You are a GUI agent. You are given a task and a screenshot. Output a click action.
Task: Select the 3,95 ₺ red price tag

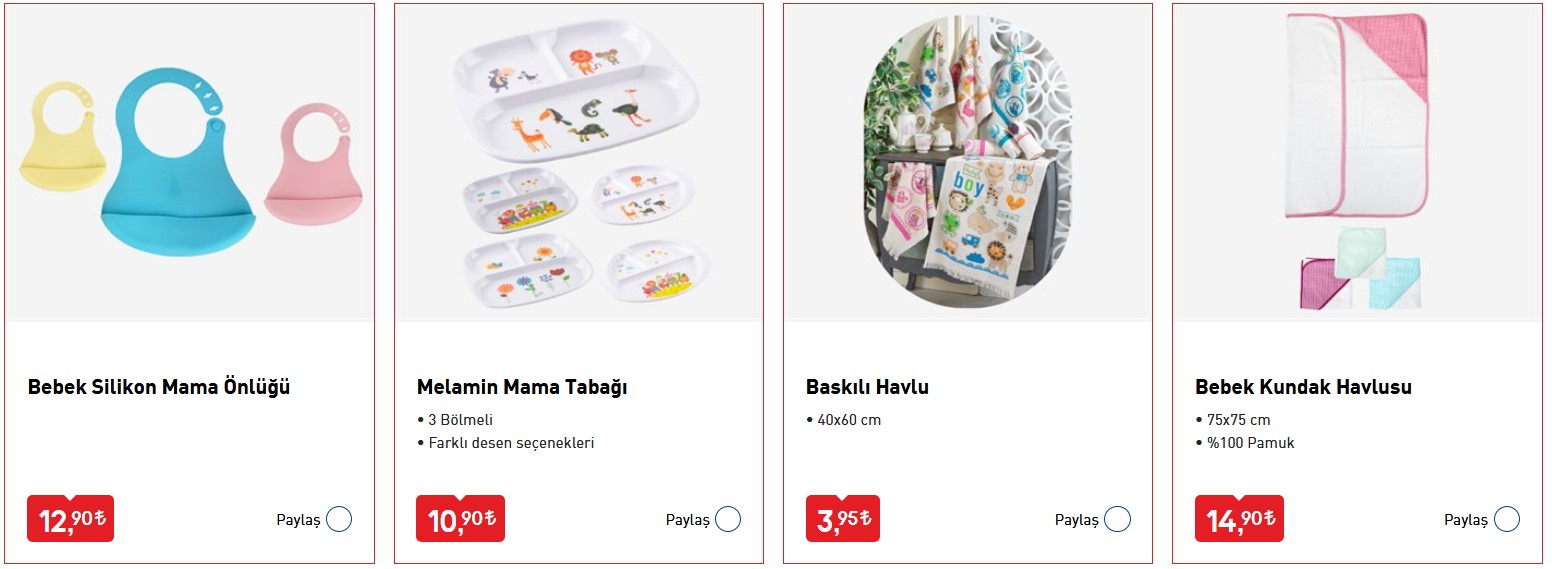[x=842, y=519]
